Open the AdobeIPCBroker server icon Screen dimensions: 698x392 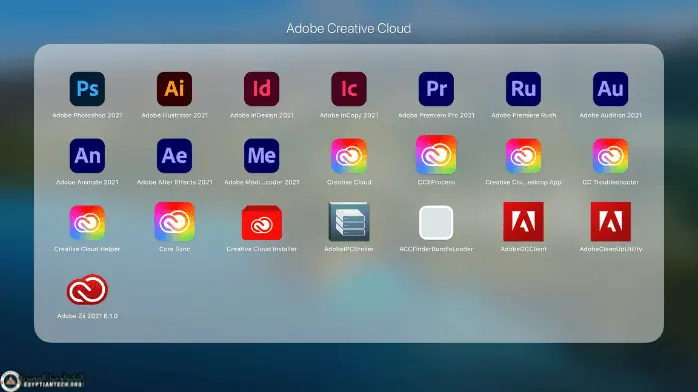point(349,222)
